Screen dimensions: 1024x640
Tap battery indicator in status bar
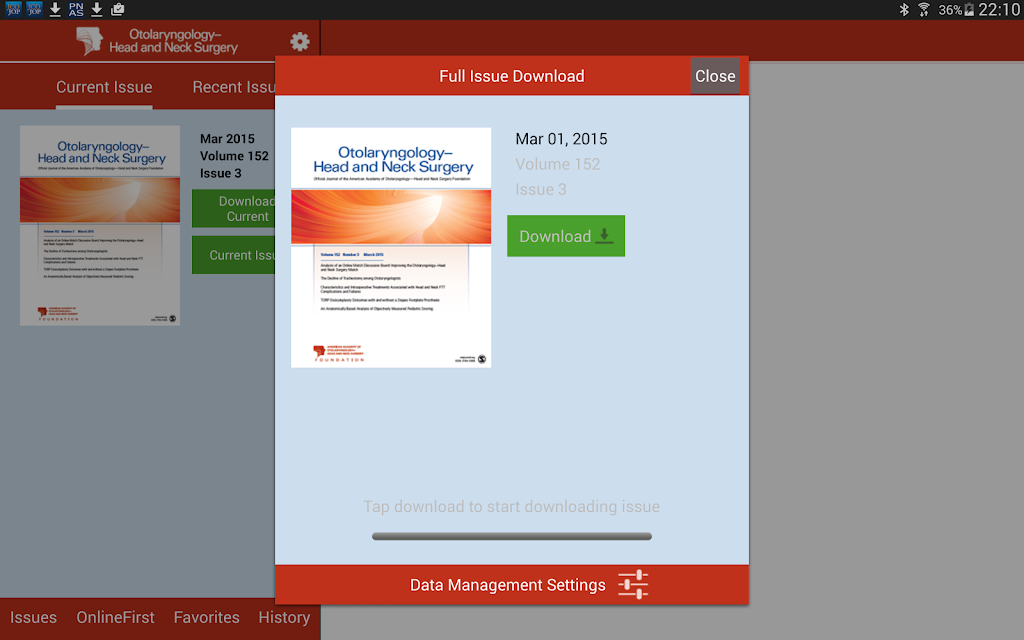(969, 9)
